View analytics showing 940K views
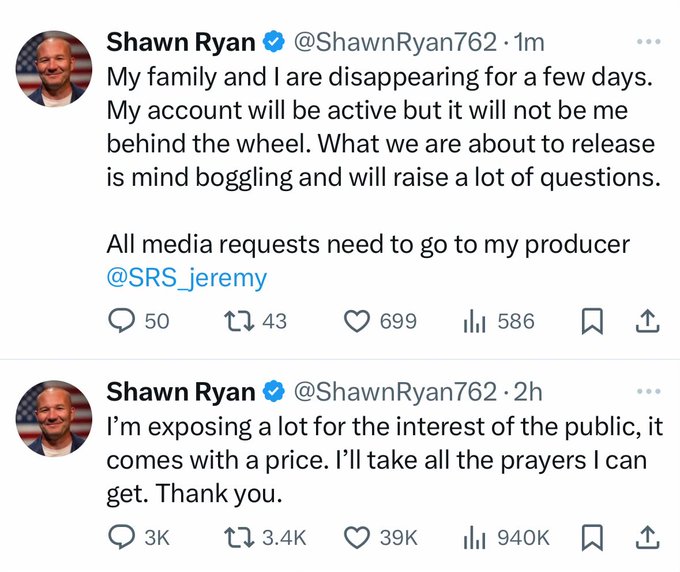Image resolution: width=680 pixels, height=572 pixels. 473,537
